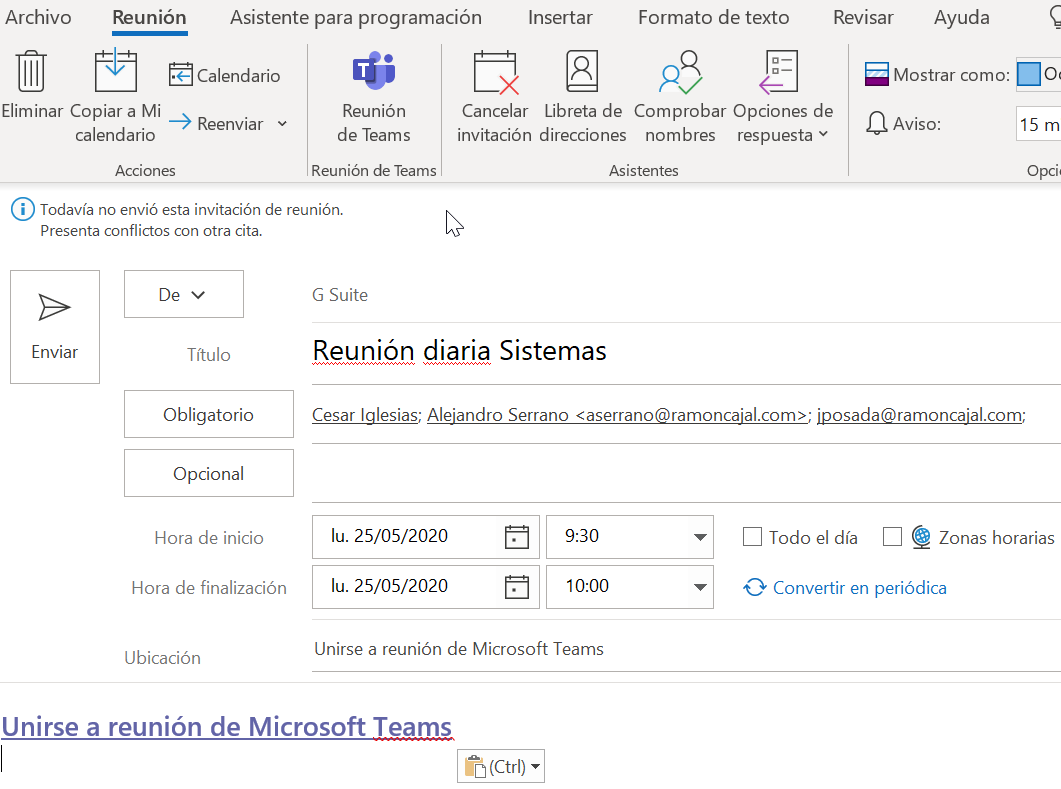Click the Obligatorio attendees button
Image resolution: width=1061 pixels, height=789 pixels.
click(x=208, y=414)
